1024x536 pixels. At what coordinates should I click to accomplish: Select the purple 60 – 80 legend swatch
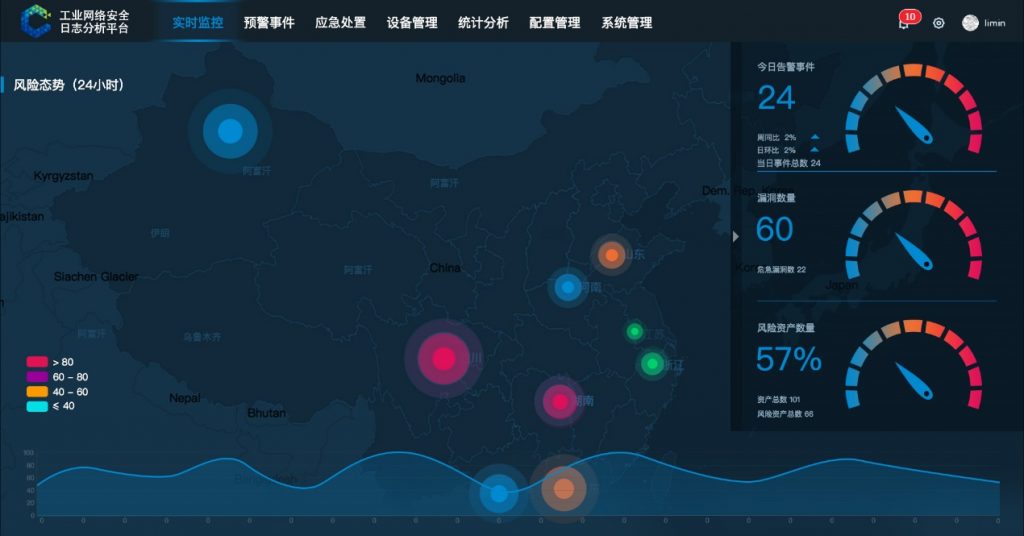click(37, 377)
